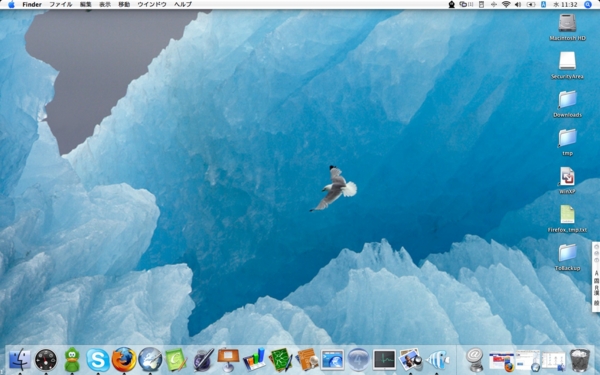Screen dimensions: 600x375
Task: Open the 表示 menu
Action: tap(105, 5)
